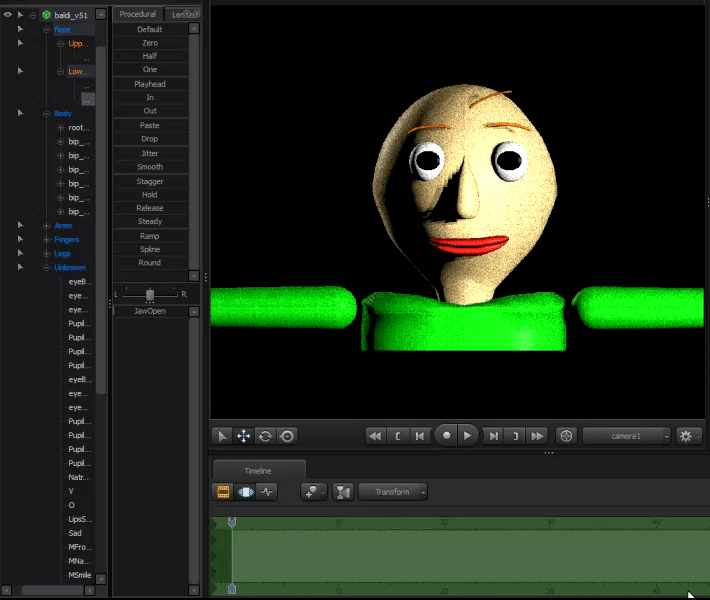Viewport: 710px width, 600px height.
Task: Click the tree panel horizontal scrollbar
Action: coord(53,590)
